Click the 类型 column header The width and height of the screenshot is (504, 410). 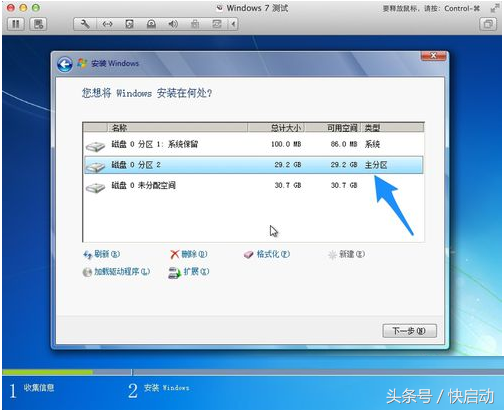pyautogui.click(x=392, y=128)
